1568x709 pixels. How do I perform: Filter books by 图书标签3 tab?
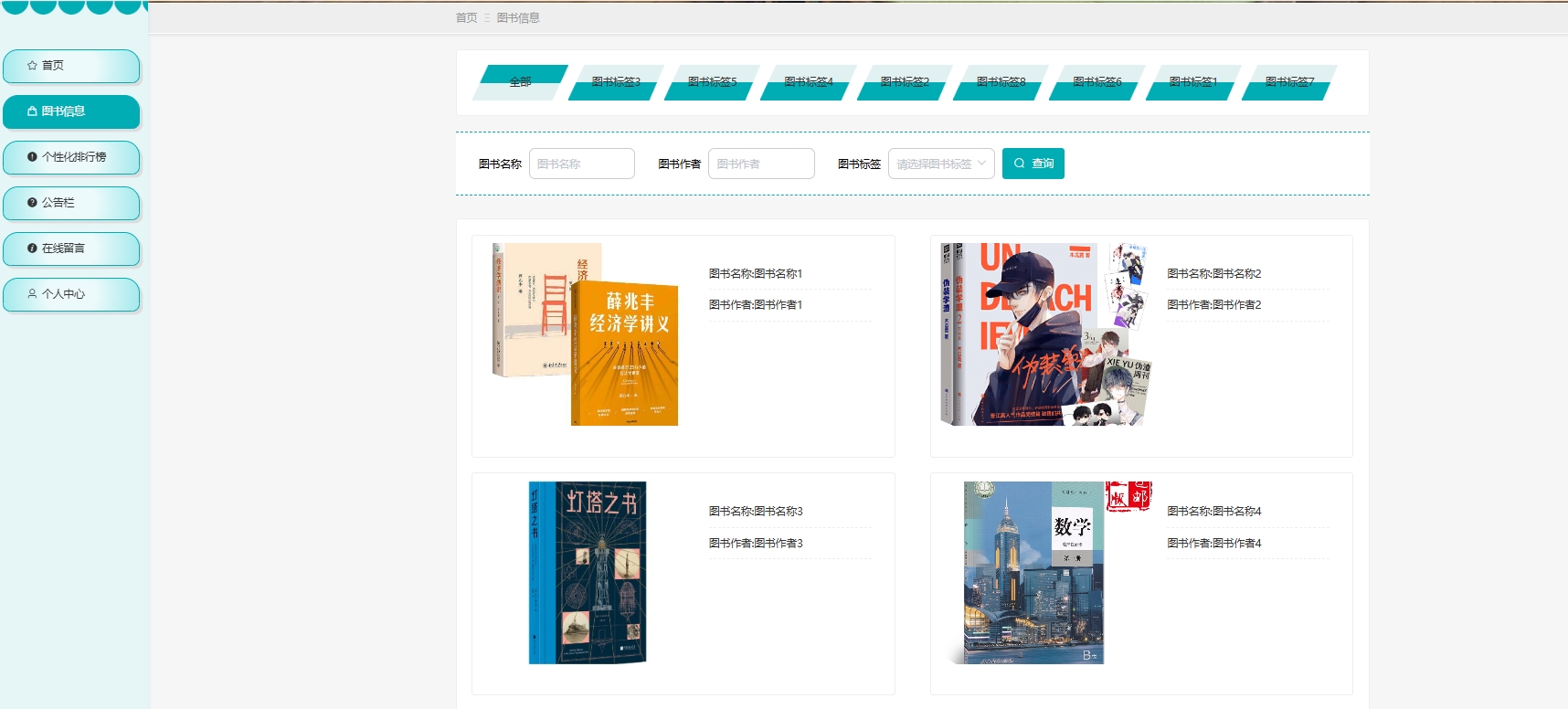(616, 82)
